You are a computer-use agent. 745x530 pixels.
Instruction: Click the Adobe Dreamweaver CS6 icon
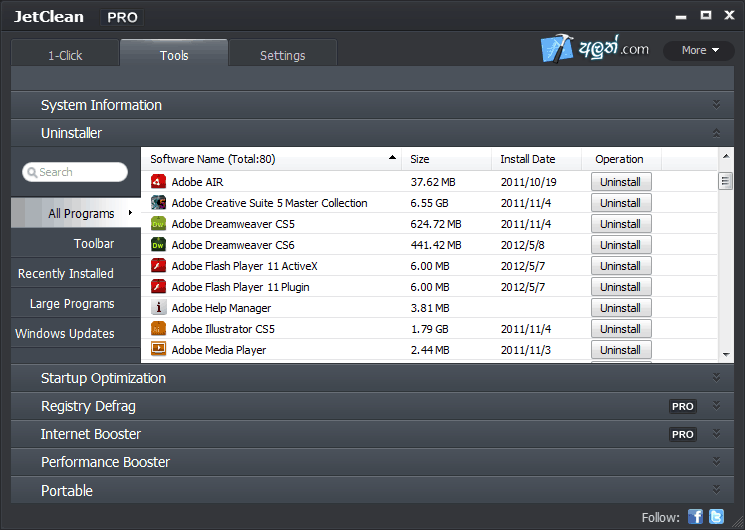click(x=158, y=244)
